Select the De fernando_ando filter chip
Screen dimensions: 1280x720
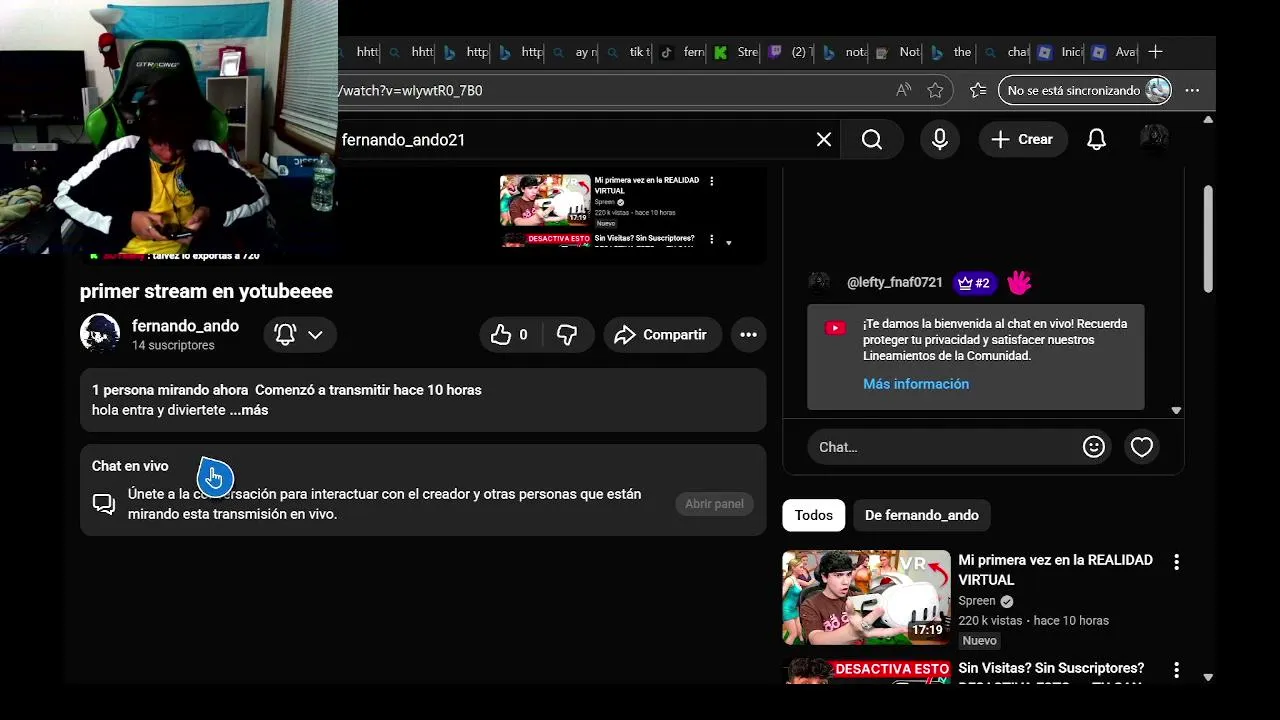pyautogui.click(x=921, y=515)
